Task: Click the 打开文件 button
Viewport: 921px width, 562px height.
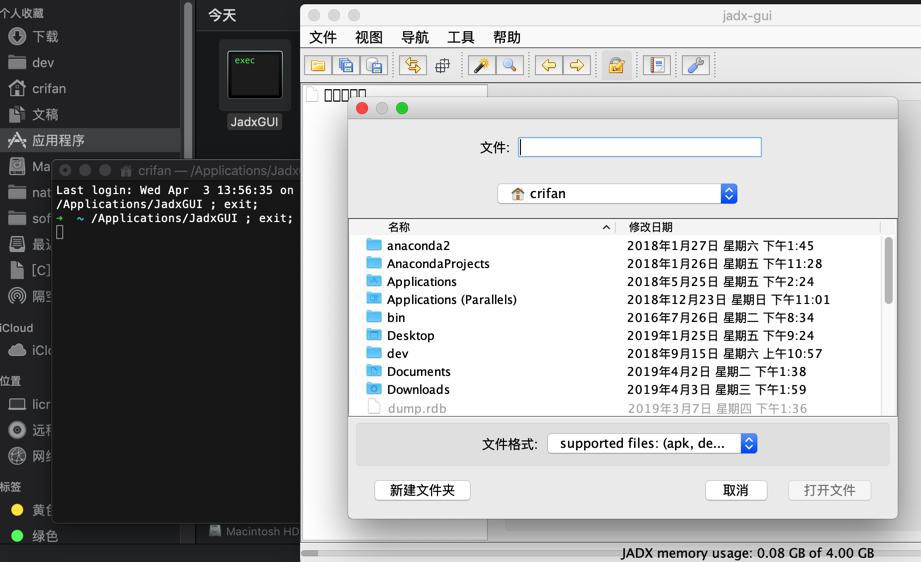Action: 829,490
